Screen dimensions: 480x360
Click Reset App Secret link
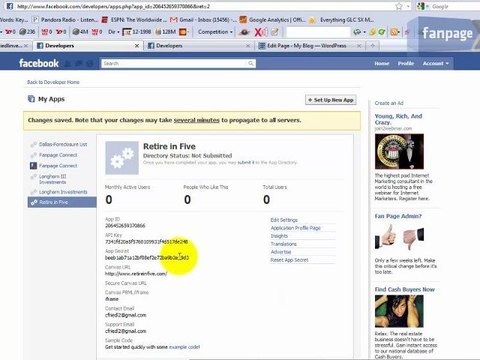289,260
